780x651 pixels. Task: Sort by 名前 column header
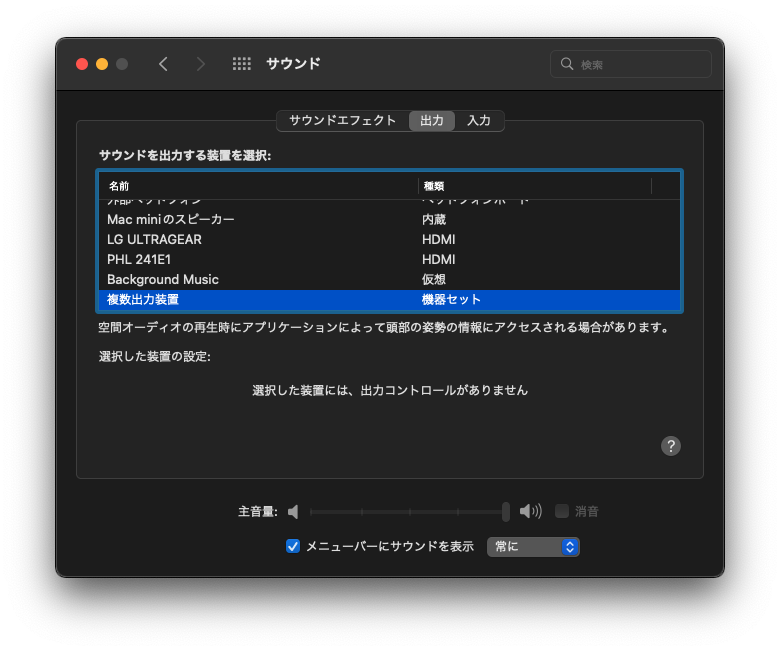tap(258, 186)
